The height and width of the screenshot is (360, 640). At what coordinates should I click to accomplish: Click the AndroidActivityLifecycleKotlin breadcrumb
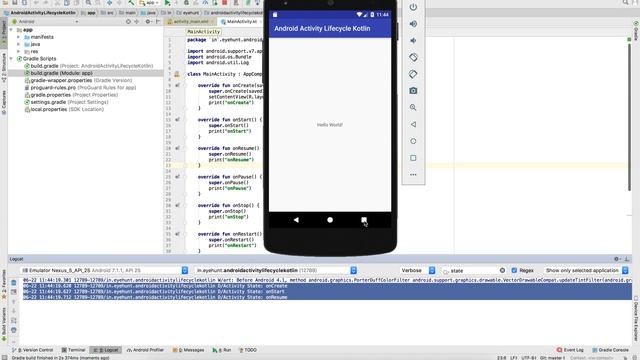coord(40,13)
